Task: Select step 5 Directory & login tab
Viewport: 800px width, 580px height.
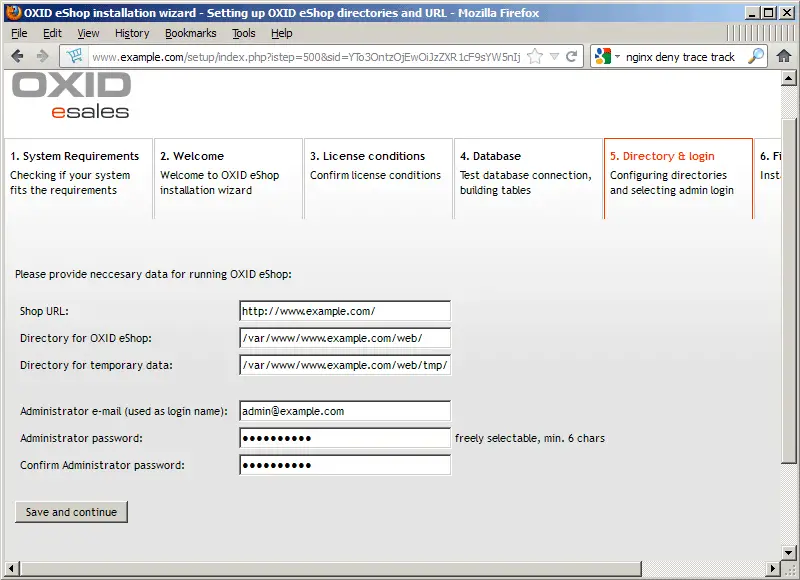Action: [x=678, y=179]
